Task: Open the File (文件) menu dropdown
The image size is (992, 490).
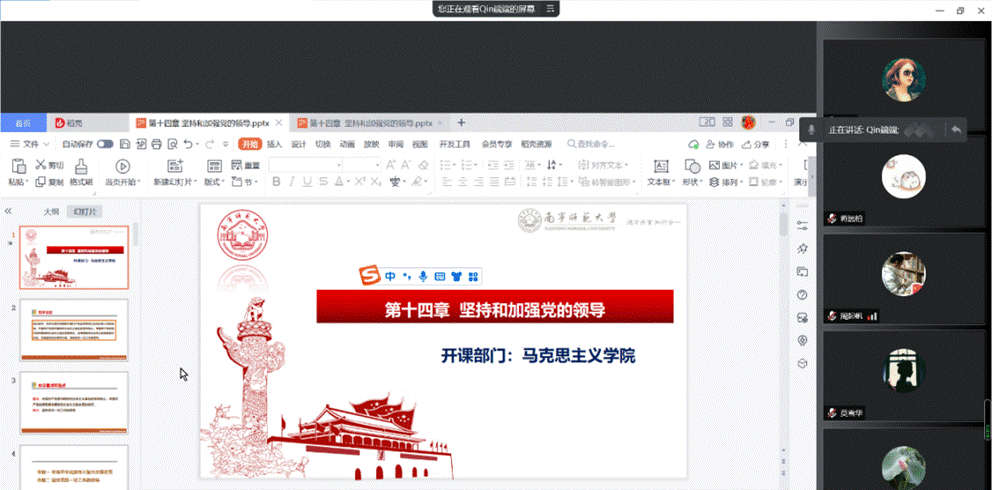Action: [29, 144]
